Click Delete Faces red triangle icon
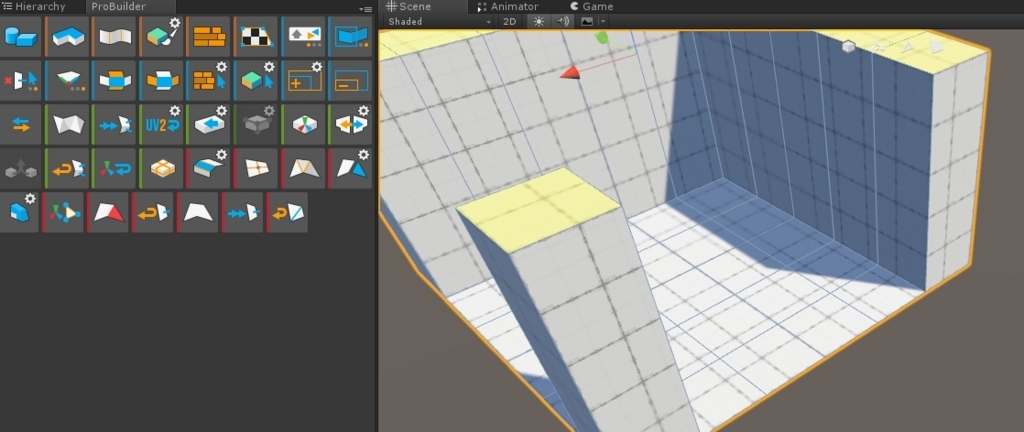The image size is (1024, 432). tap(108, 212)
